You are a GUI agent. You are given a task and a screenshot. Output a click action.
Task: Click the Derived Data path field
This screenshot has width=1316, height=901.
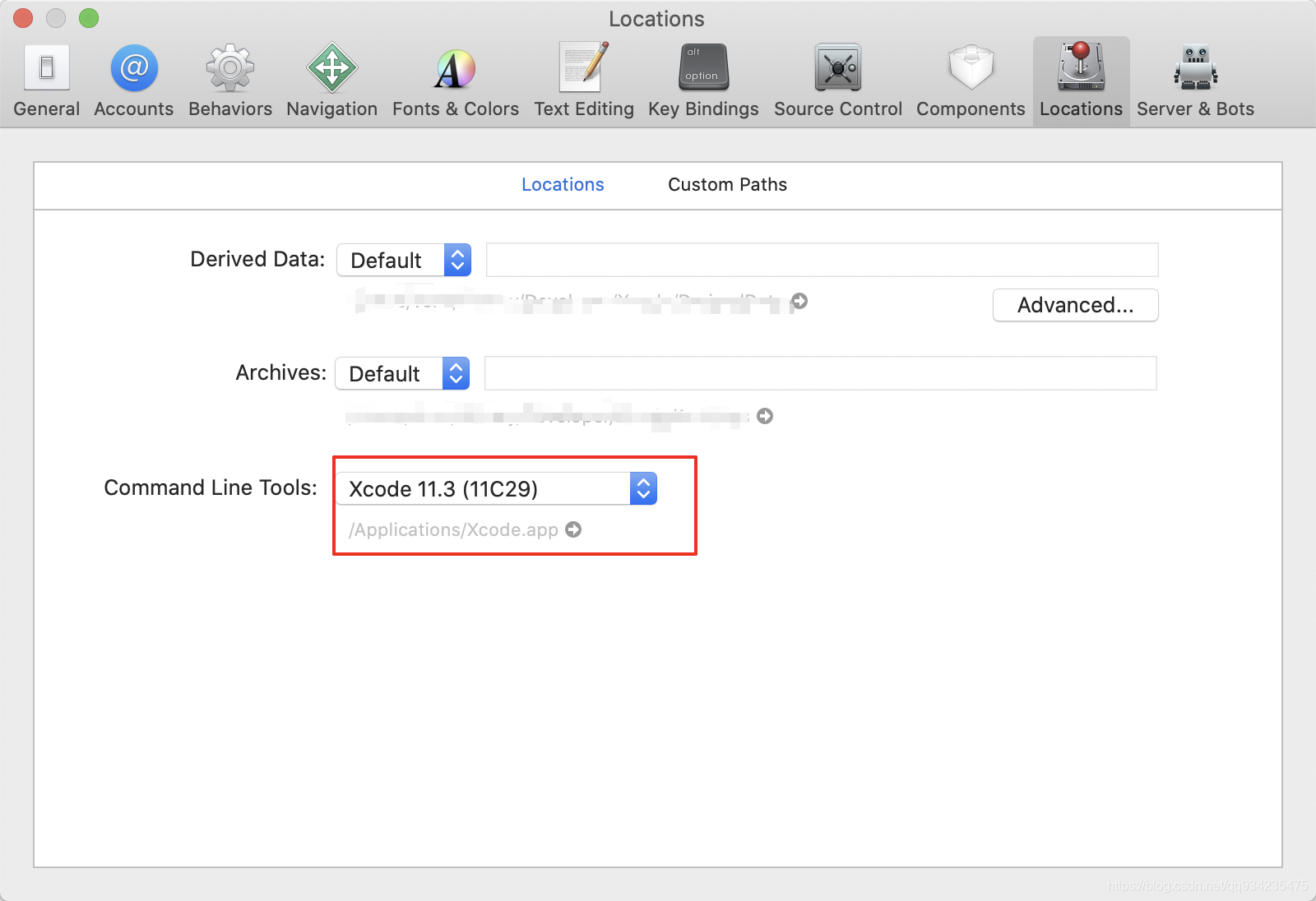(822, 260)
